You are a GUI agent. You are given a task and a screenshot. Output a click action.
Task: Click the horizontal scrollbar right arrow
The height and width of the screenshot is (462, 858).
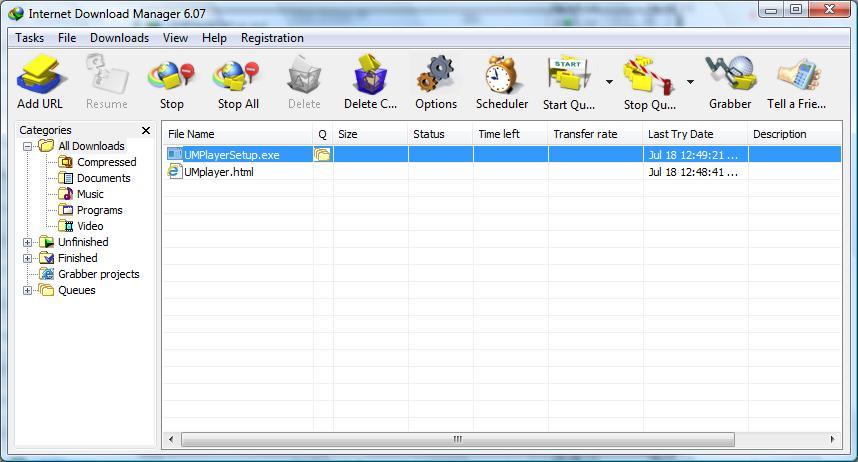click(832, 439)
